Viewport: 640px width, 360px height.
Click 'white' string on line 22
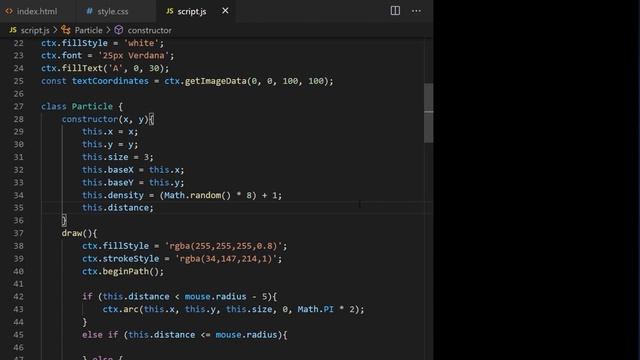141,43
